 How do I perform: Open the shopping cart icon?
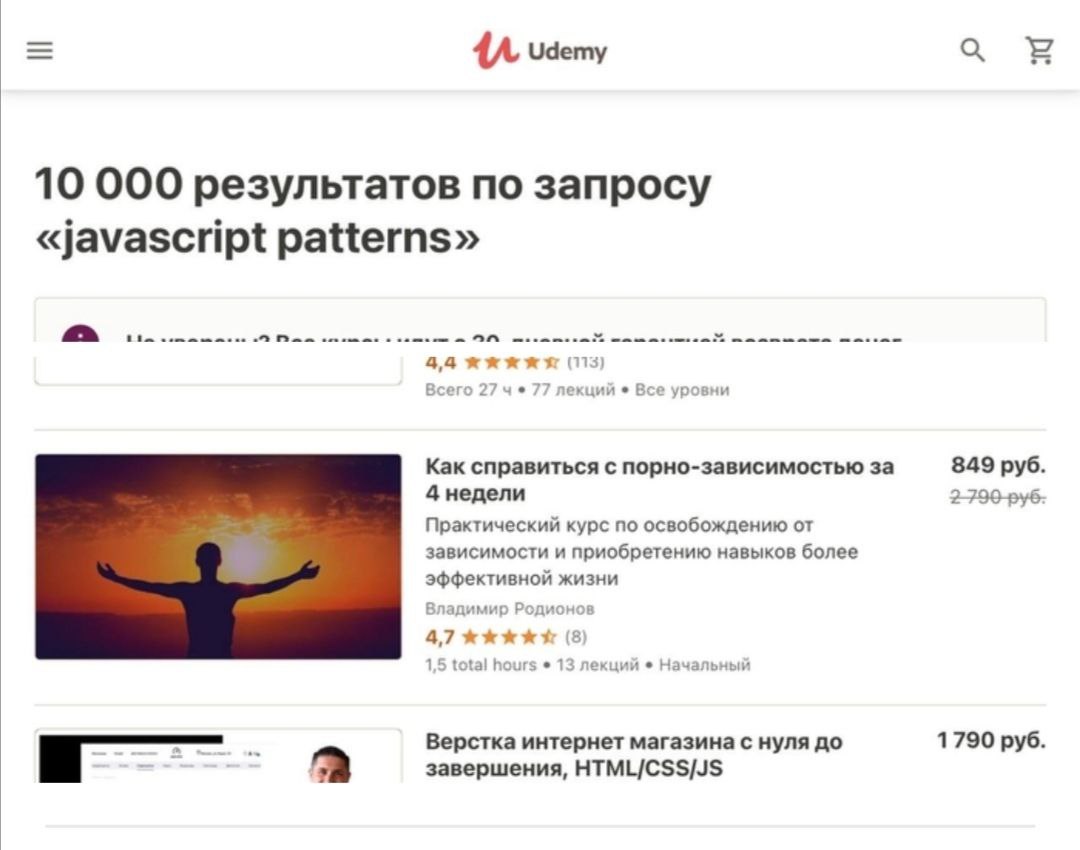[x=1039, y=50]
